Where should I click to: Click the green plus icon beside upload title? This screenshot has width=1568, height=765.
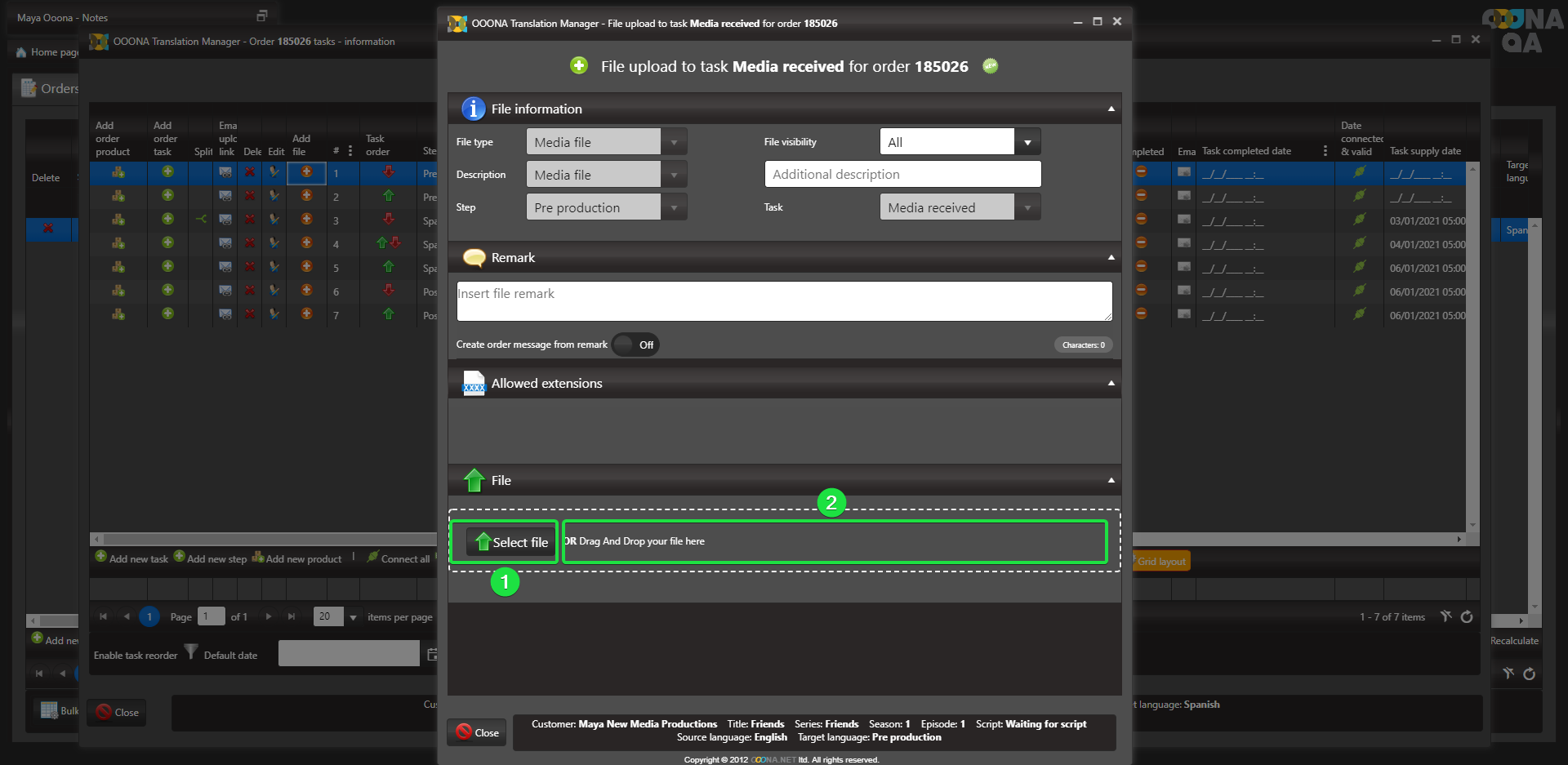(578, 66)
